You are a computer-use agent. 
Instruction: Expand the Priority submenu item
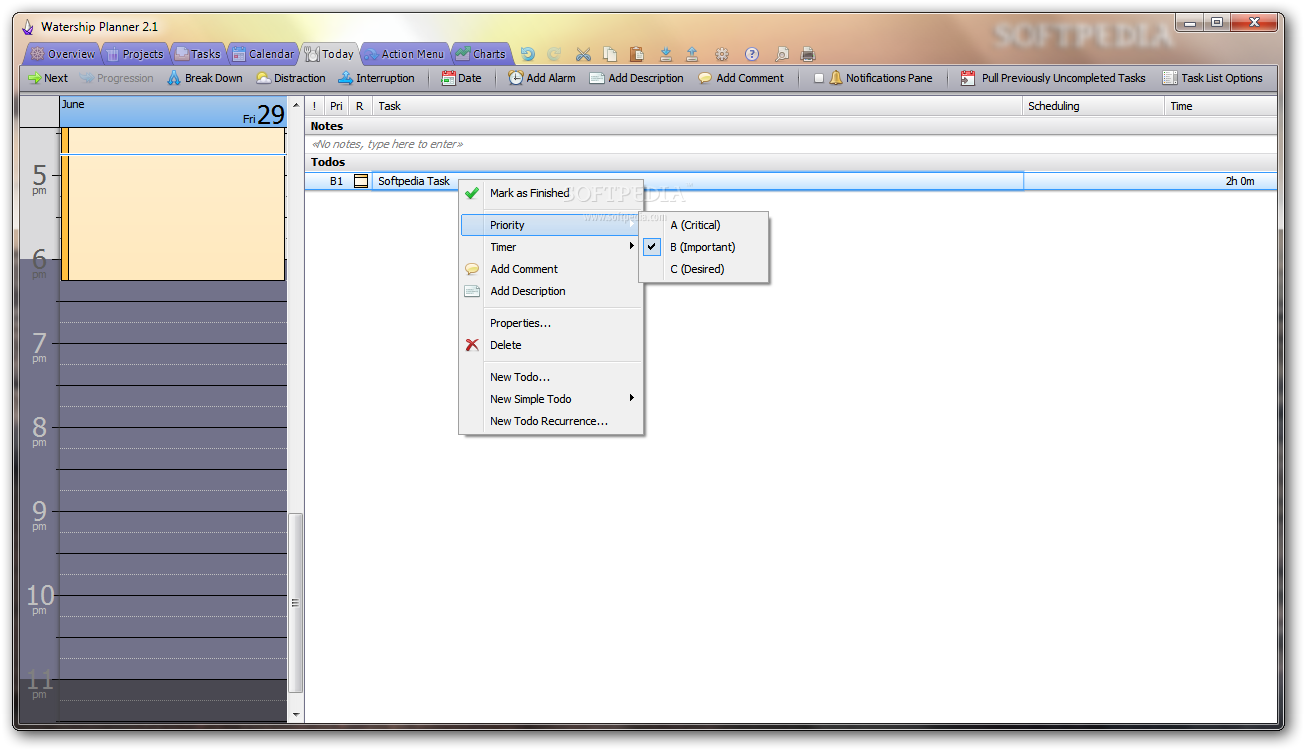click(x=551, y=225)
